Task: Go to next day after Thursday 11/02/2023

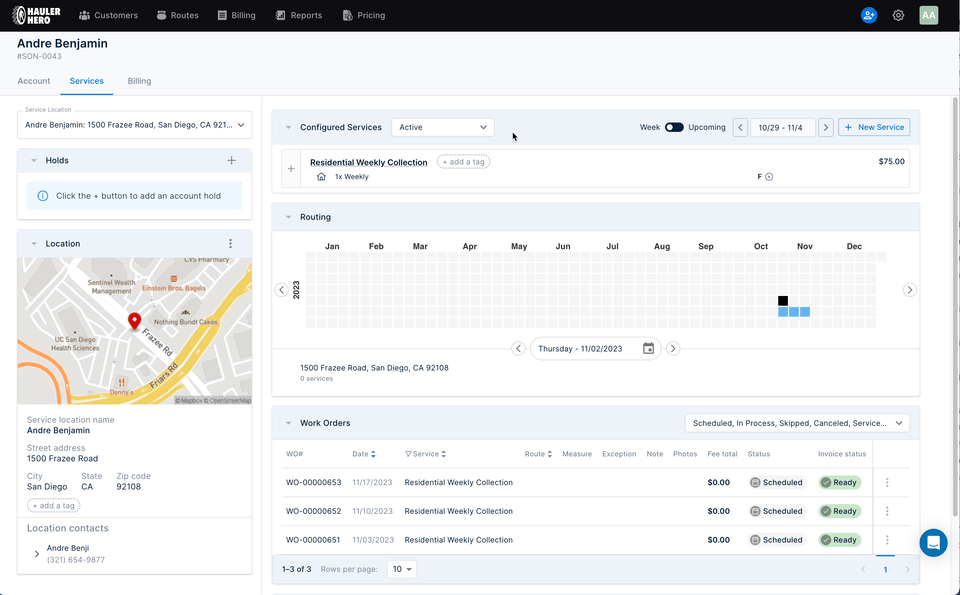Action: pyautogui.click(x=672, y=348)
